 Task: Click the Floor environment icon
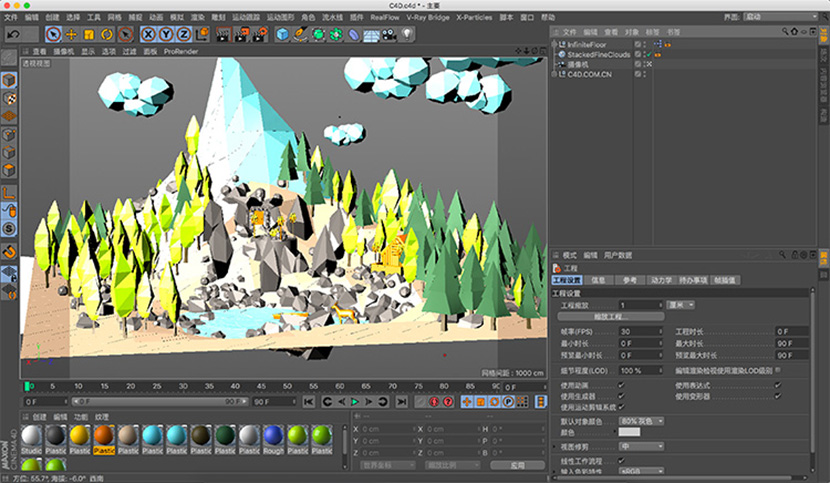click(371, 34)
